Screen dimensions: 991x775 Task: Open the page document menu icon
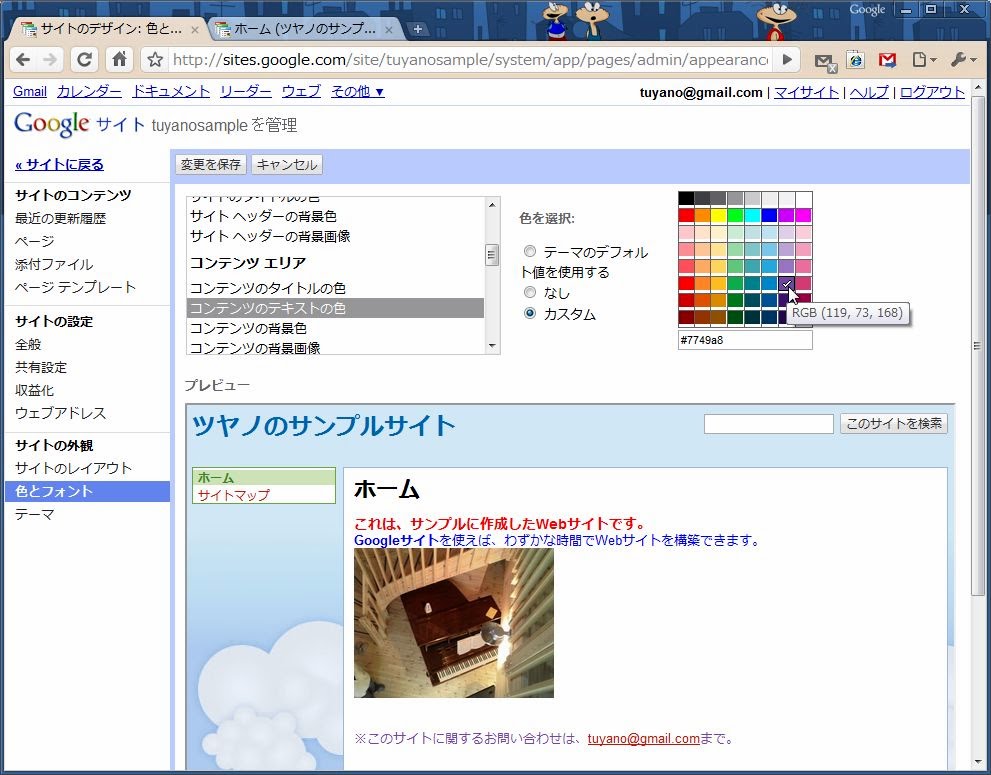point(922,60)
